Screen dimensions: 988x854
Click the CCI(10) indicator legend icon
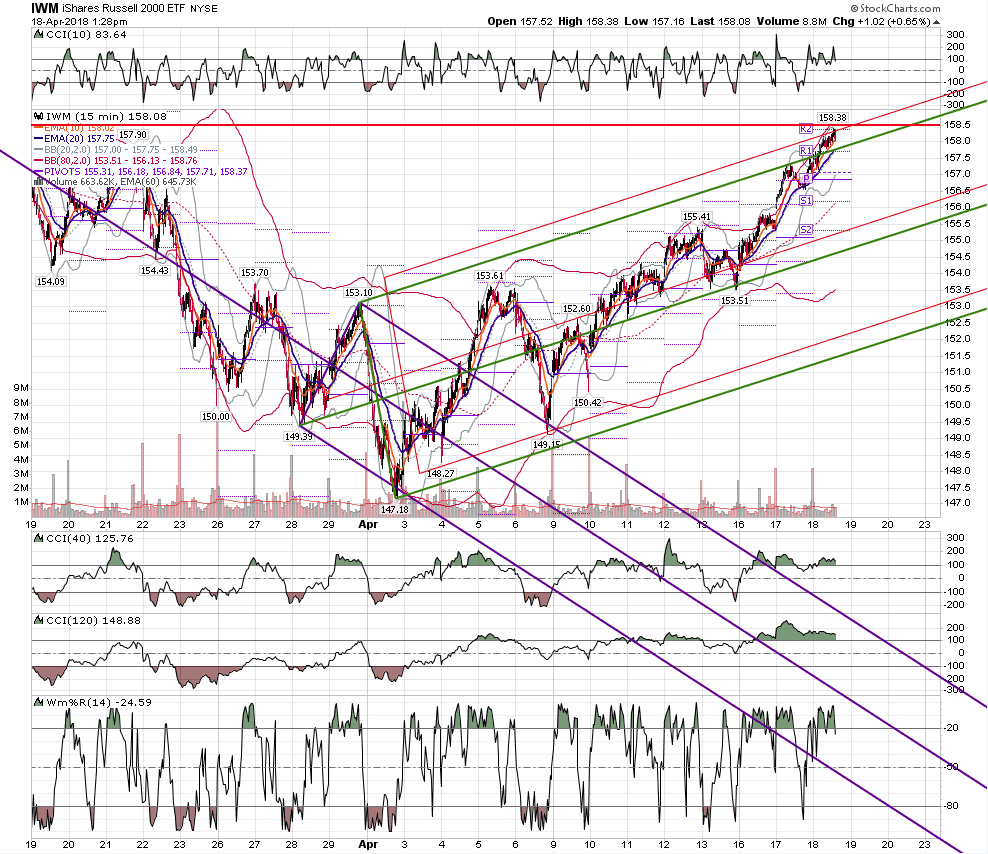38,35
